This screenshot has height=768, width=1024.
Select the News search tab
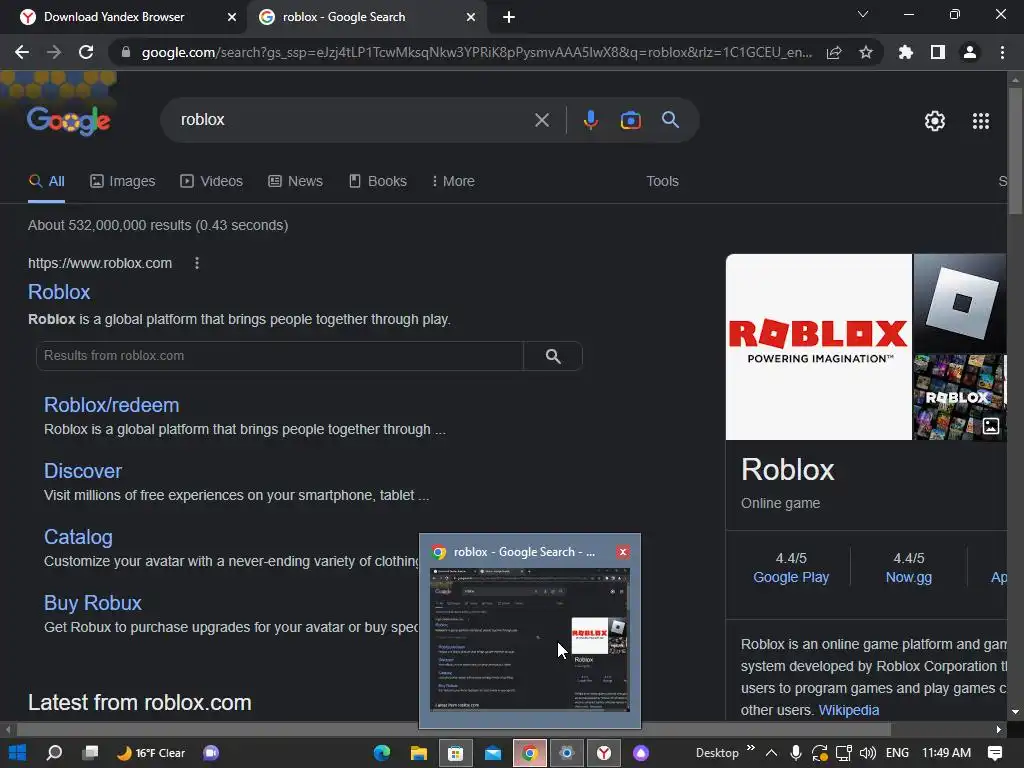point(295,181)
